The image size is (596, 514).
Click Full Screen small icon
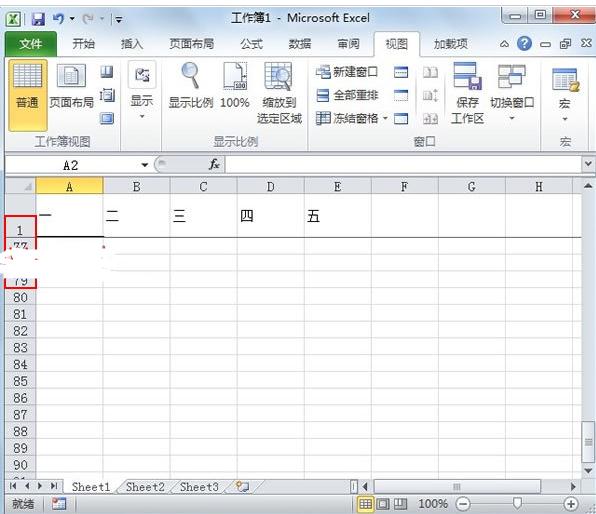point(107,118)
